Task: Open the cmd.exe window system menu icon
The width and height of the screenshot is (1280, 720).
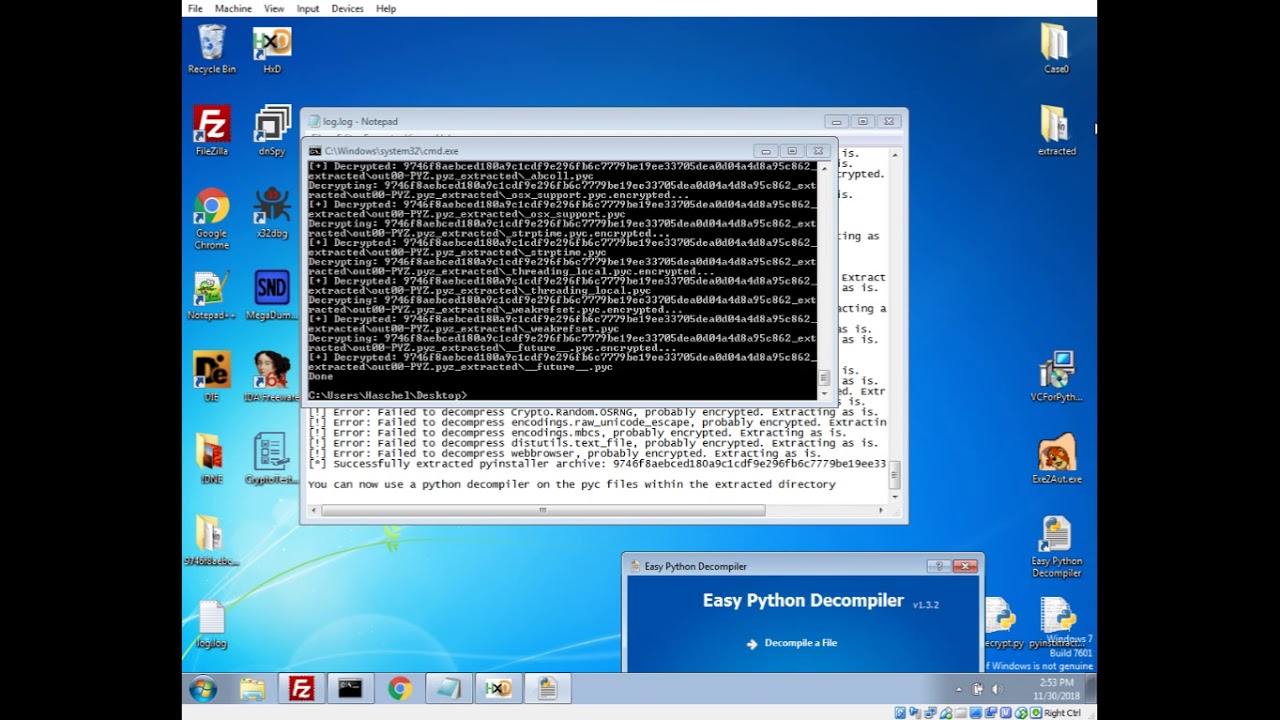Action: click(315, 151)
